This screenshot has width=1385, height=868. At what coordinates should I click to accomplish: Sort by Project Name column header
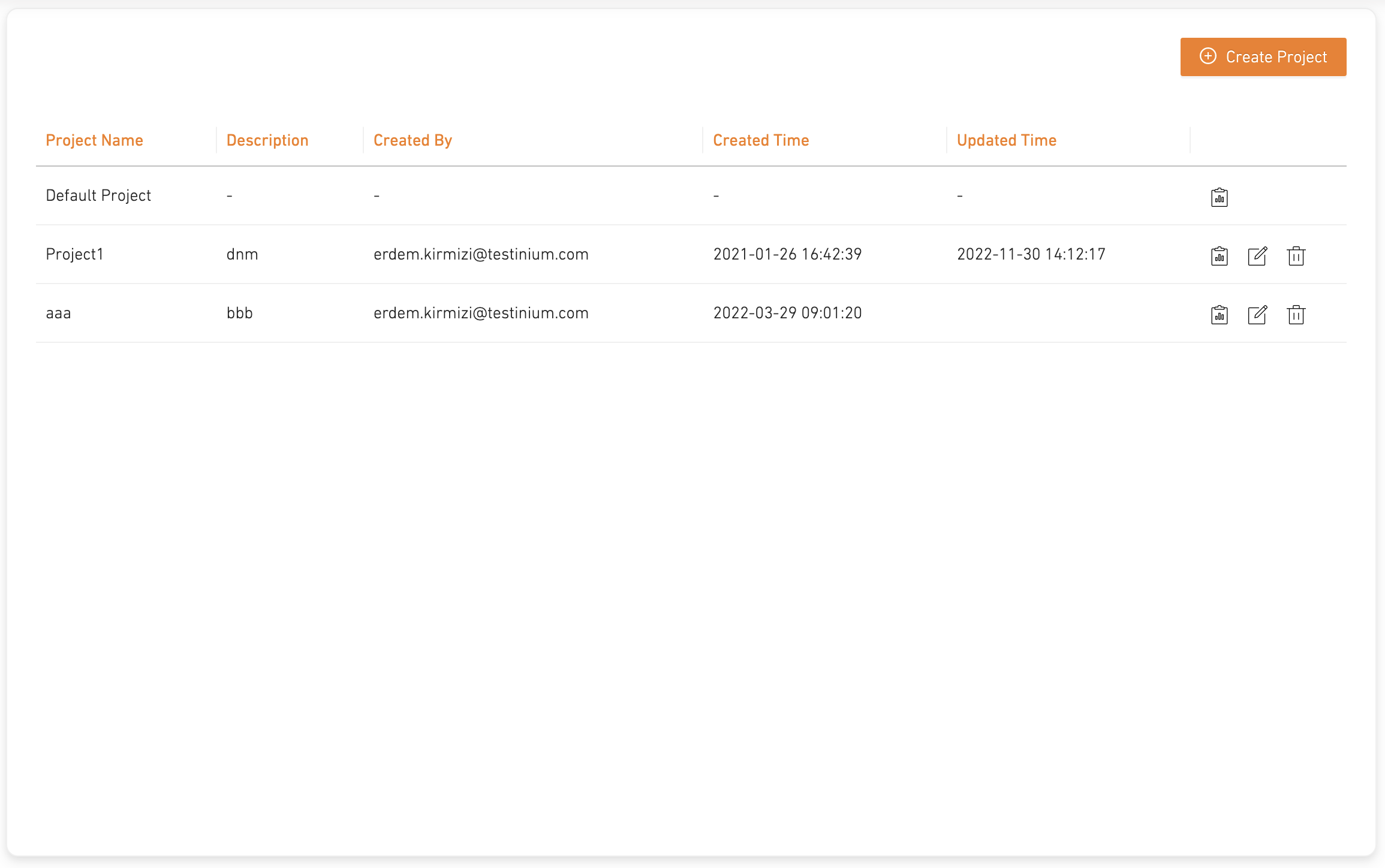point(94,140)
